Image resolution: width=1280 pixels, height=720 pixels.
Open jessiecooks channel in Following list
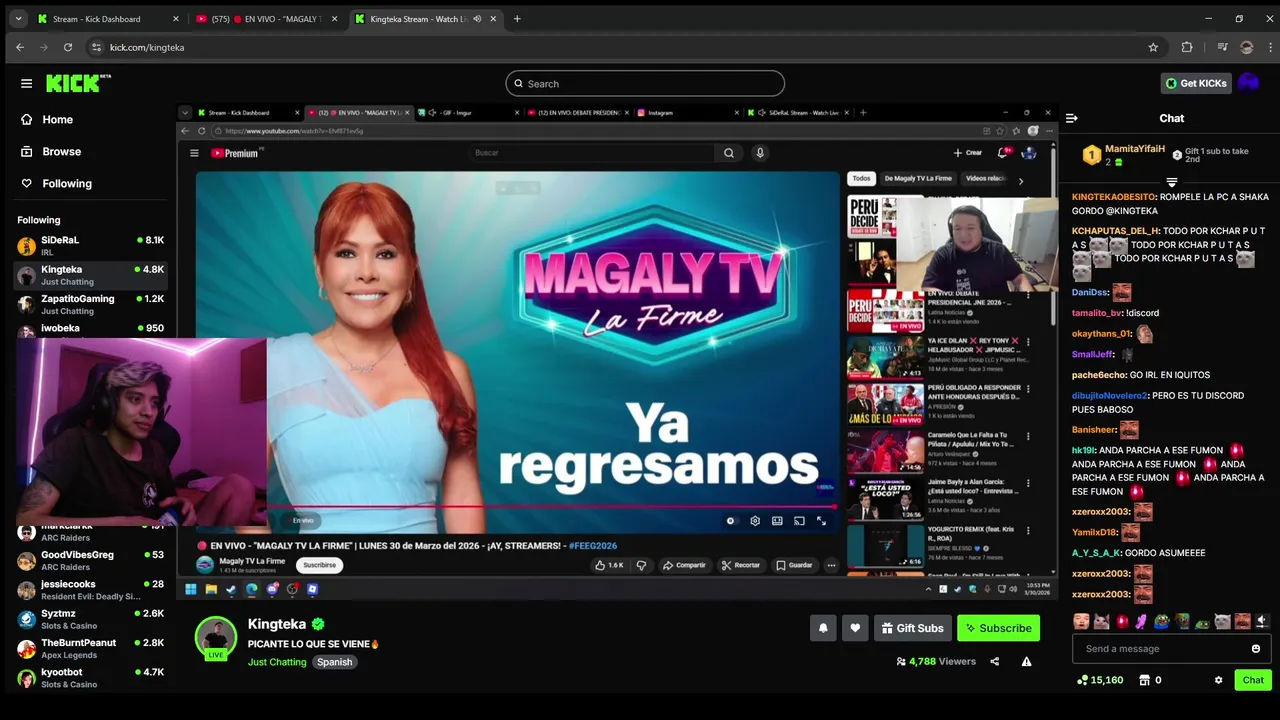pyautogui.click(x=91, y=590)
